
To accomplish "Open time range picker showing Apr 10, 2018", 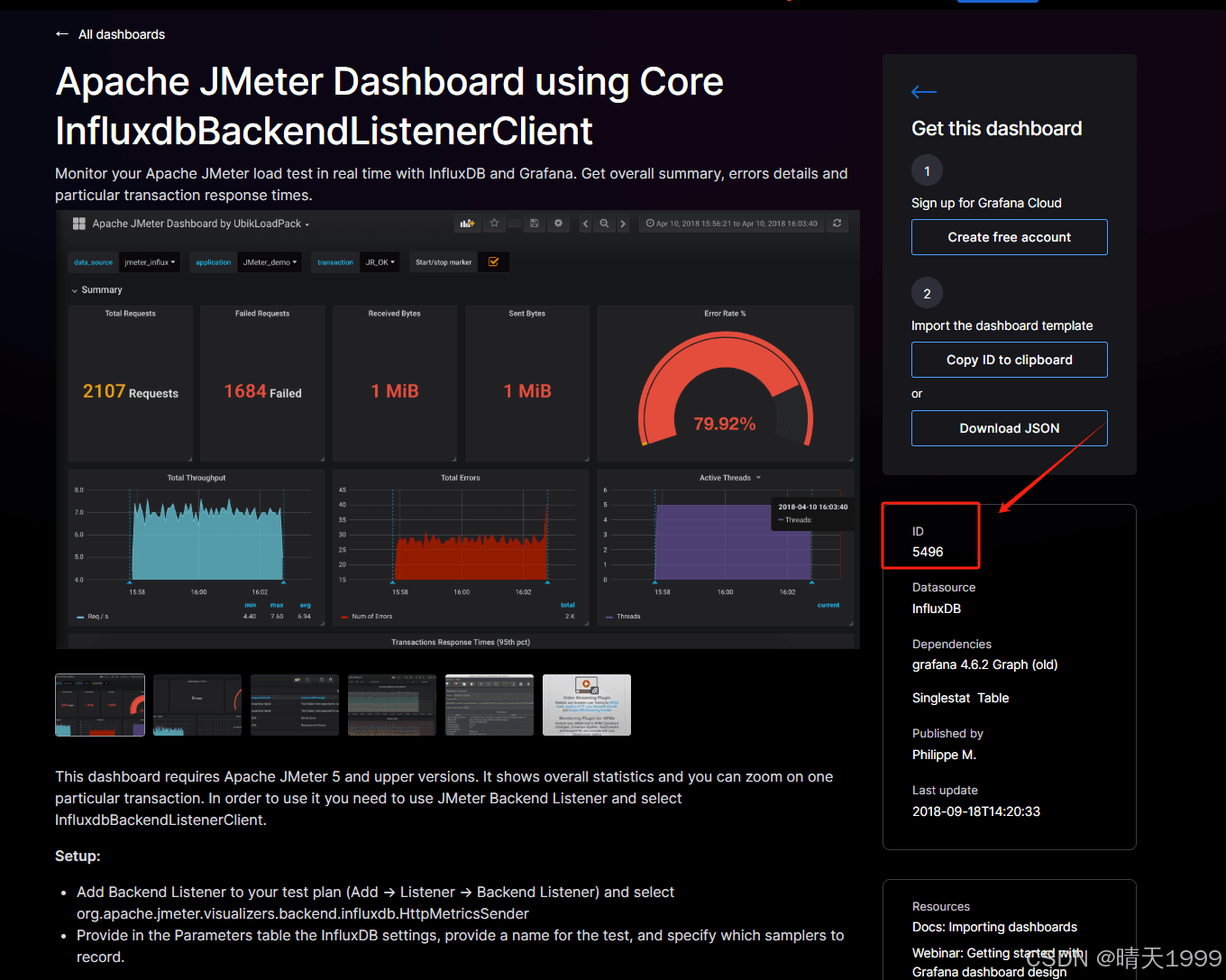I will click(732, 224).
